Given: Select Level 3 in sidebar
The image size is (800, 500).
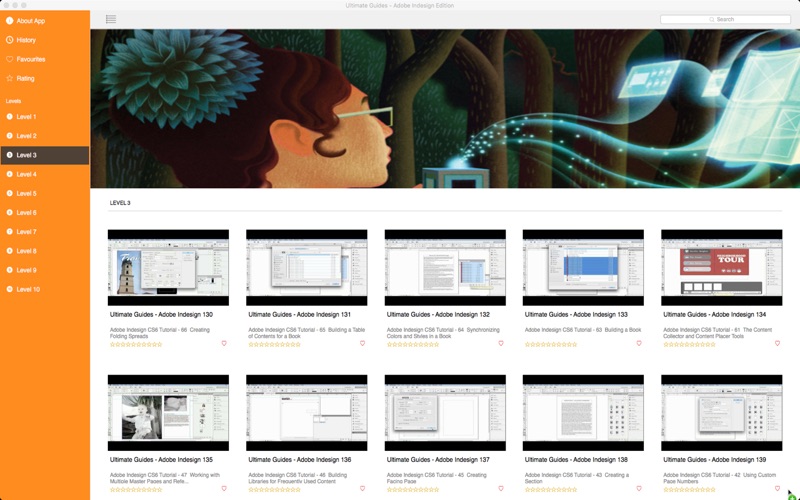Looking at the screenshot, I should point(45,155).
